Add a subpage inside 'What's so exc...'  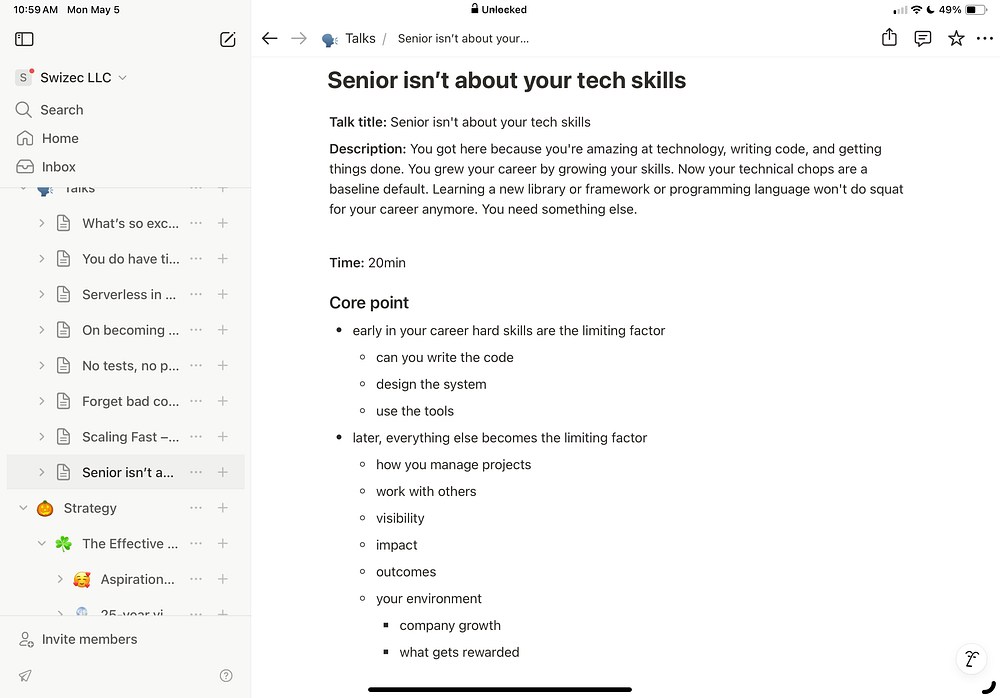pos(223,223)
